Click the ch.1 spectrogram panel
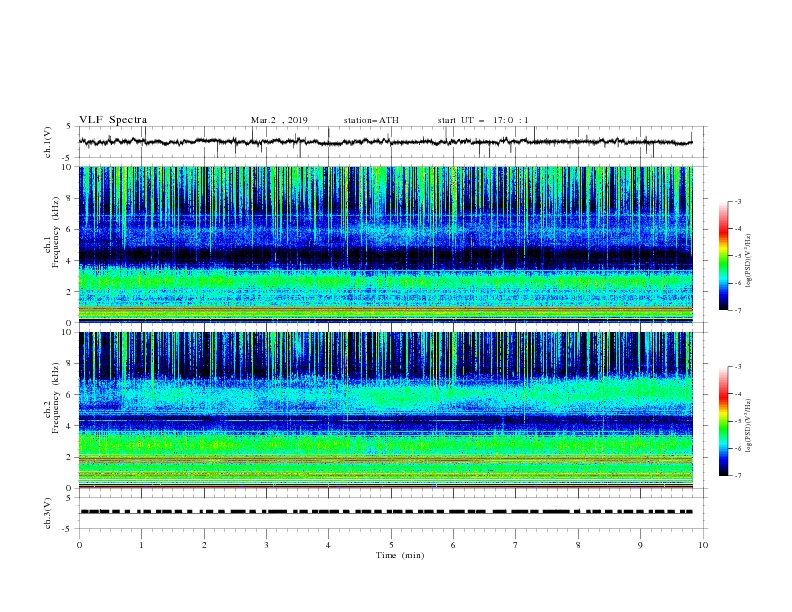 pos(386,244)
